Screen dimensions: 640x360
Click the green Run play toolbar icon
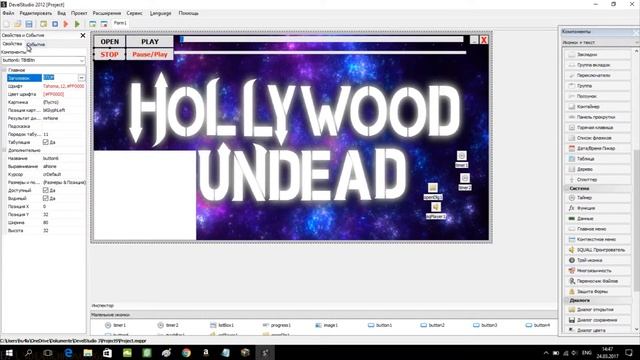point(77,24)
